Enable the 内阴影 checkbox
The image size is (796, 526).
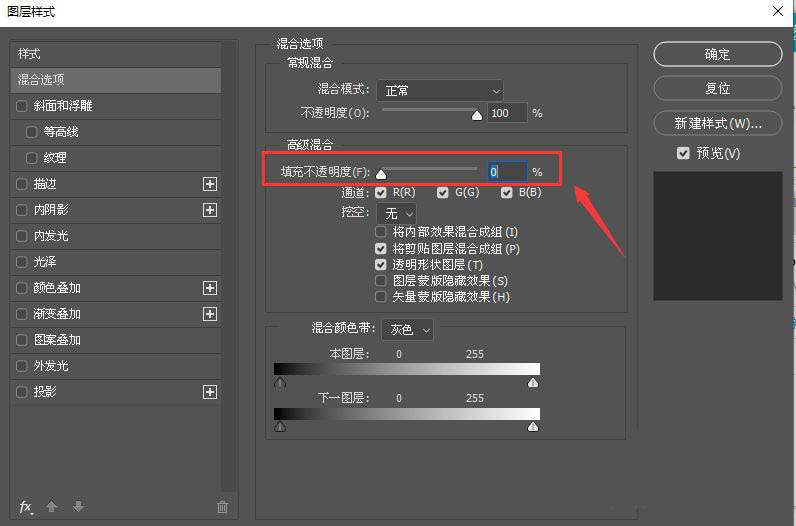point(22,210)
